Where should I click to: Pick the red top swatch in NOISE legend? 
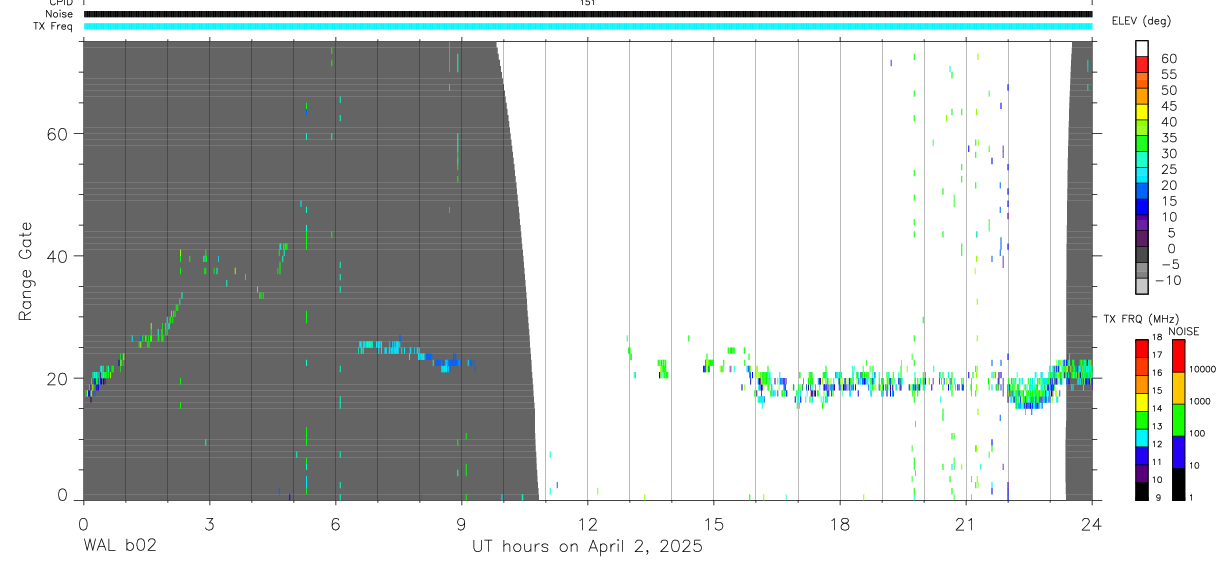pos(1178,356)
